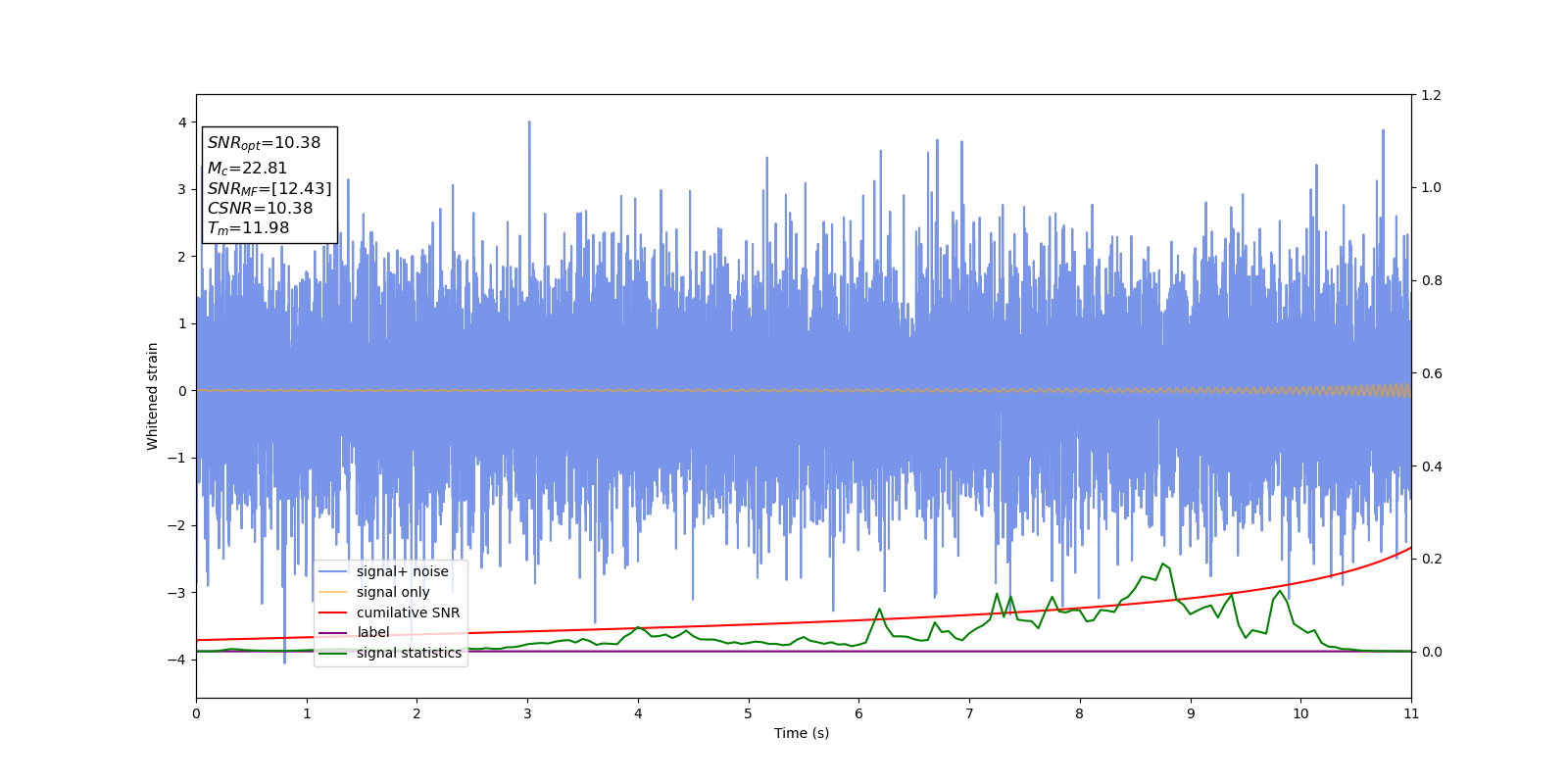Click left y-axis tick label 4
The width and height of the screenshot is (1568, 784).
coord(181,122)
